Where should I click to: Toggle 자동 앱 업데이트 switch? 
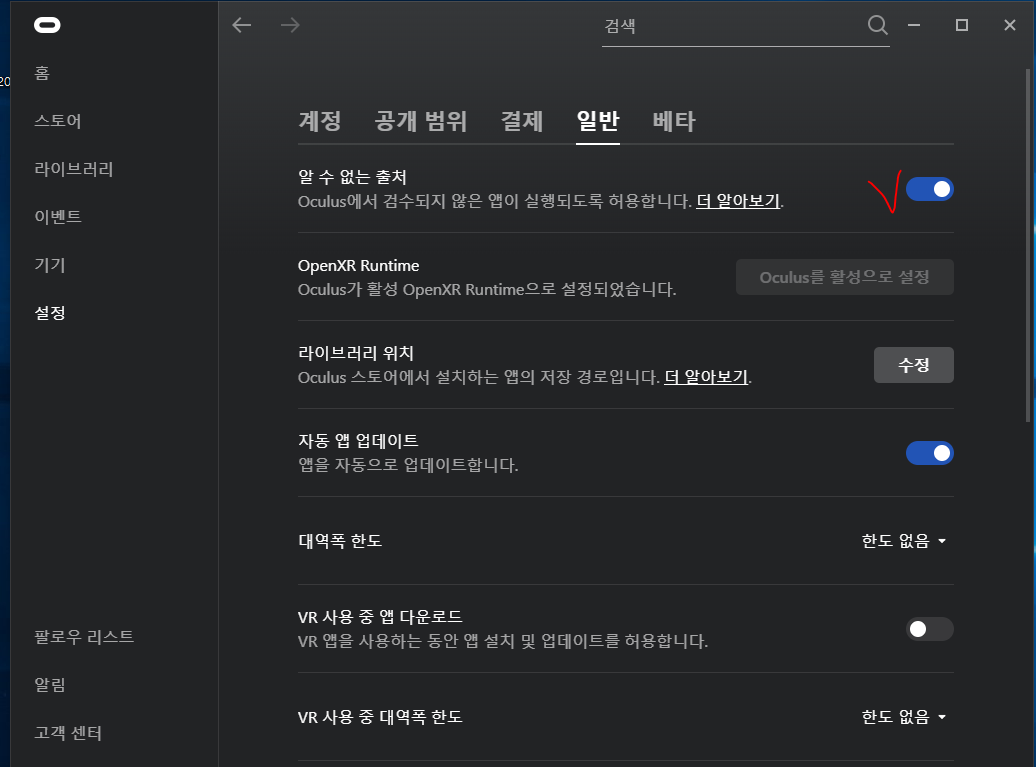tap(930, 453)
